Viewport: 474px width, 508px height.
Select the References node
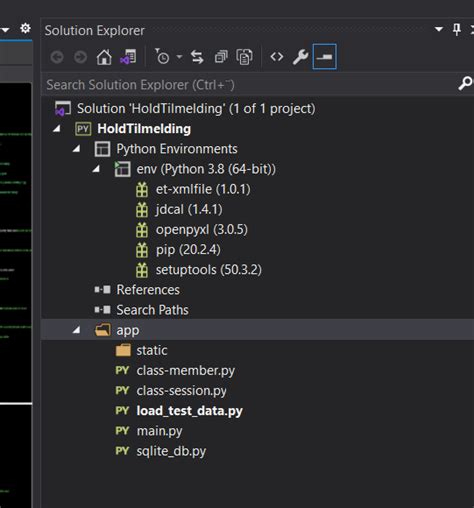[148, 290]
